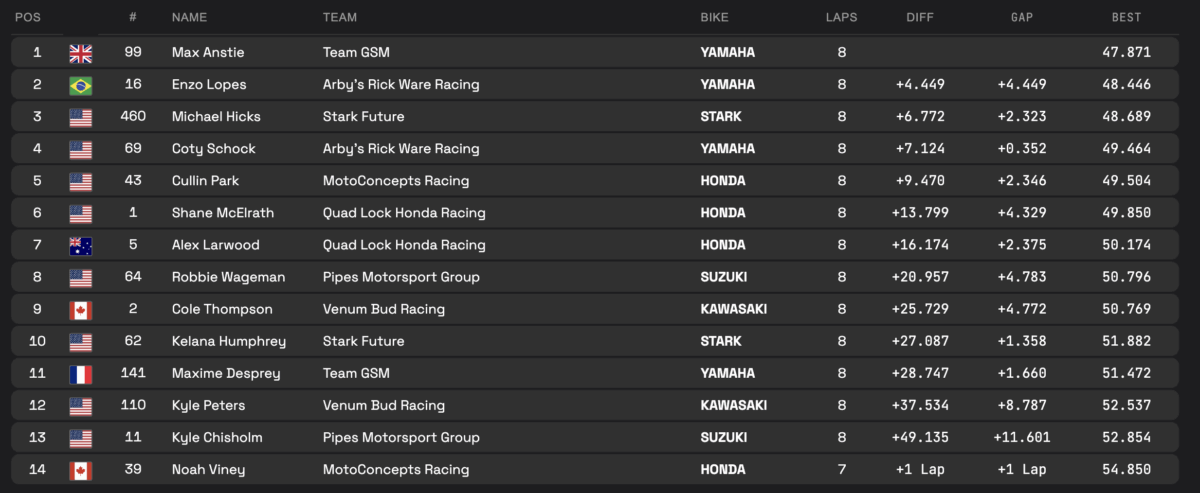Select Cullin Park's row number 43
This screenshot has width=1200, height=493.
pyautogui.click(x=132, y=181)
